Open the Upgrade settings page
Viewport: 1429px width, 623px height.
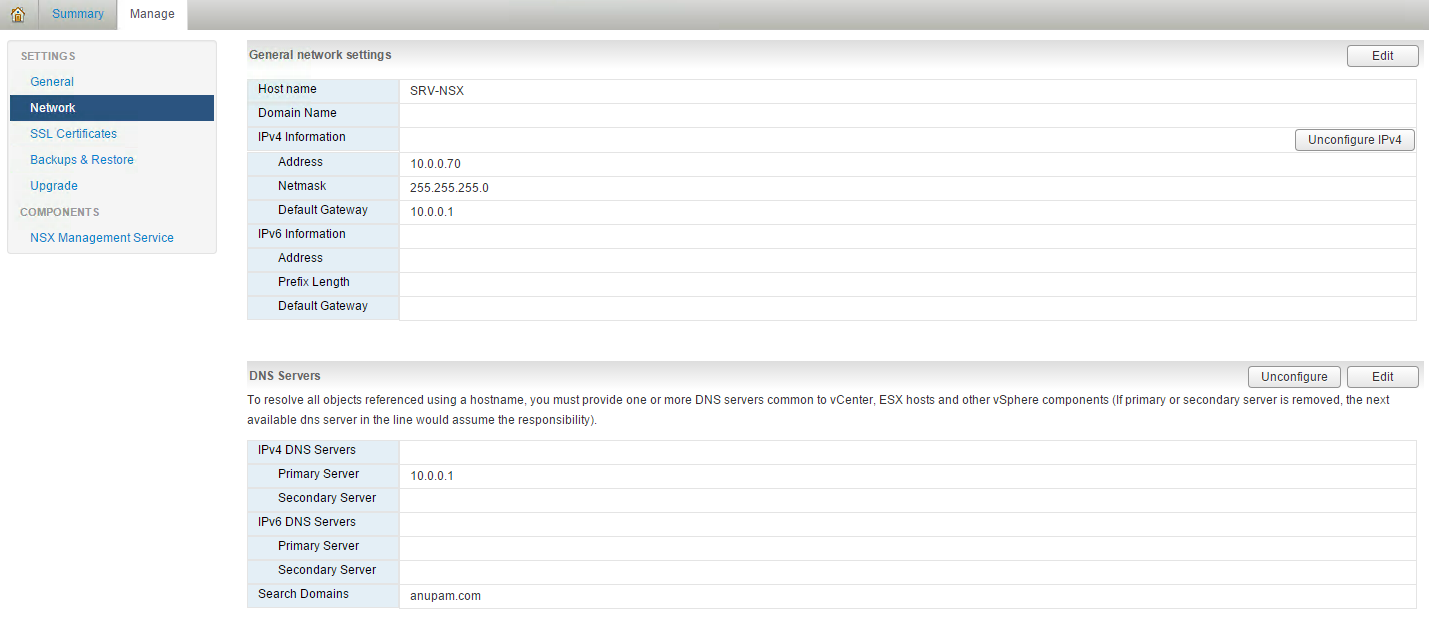click(54, 186)
